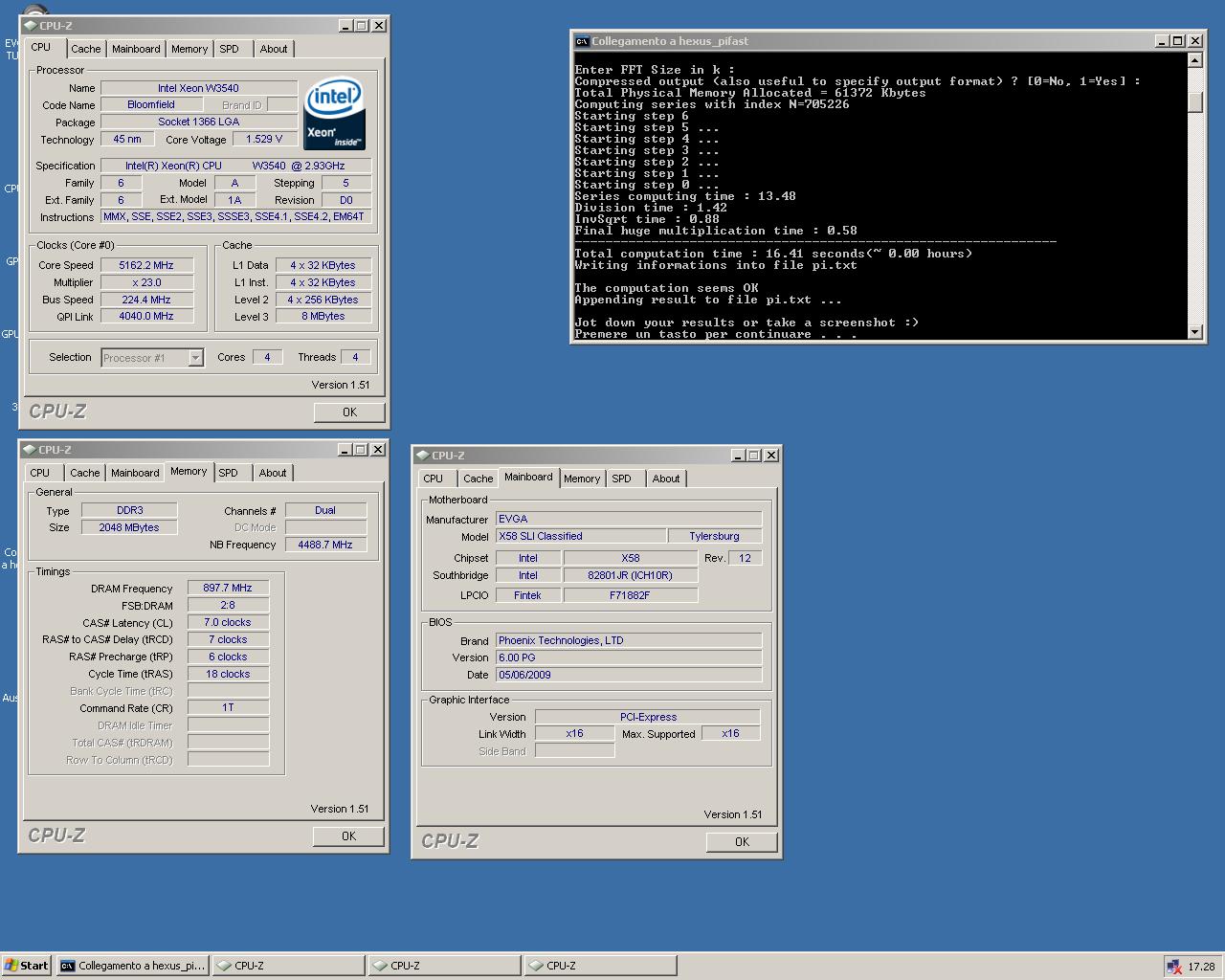The image size is (1225, 980).
Task: Click the BIOS Date value 05/06/2009
Action: tap(629, 675)
